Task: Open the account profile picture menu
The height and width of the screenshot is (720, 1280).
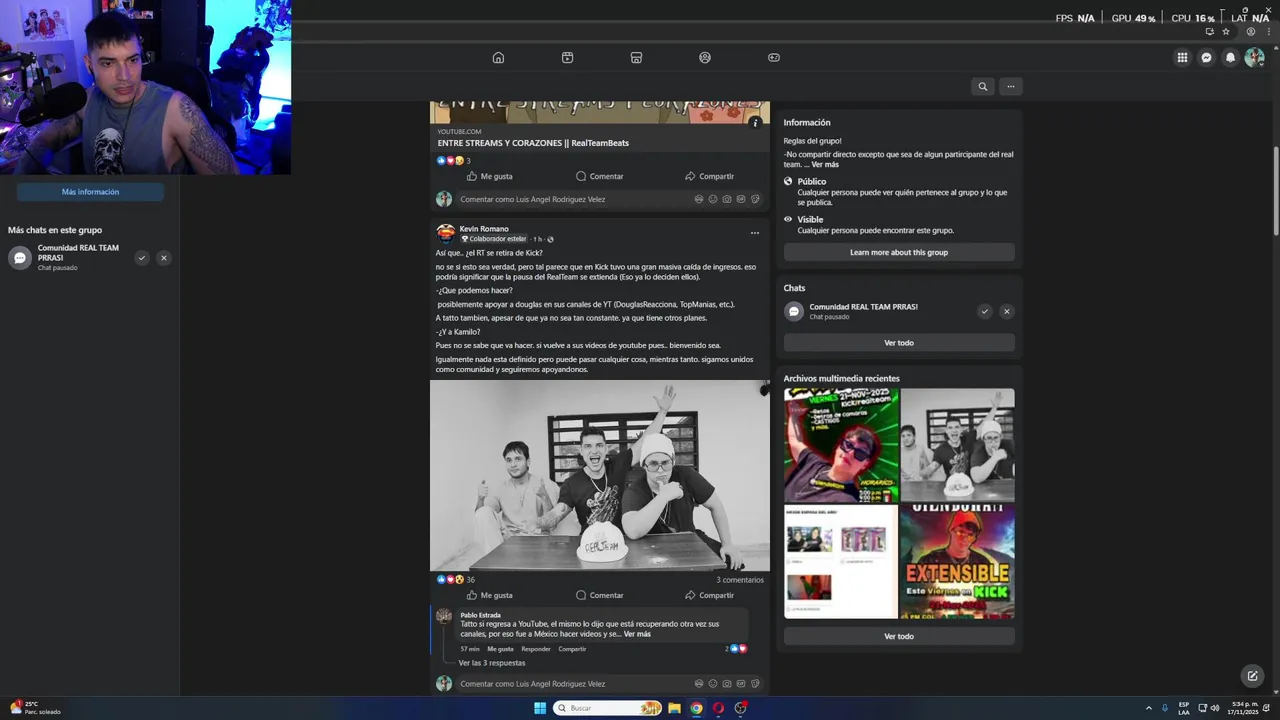Action: [x=1254, y=58]
